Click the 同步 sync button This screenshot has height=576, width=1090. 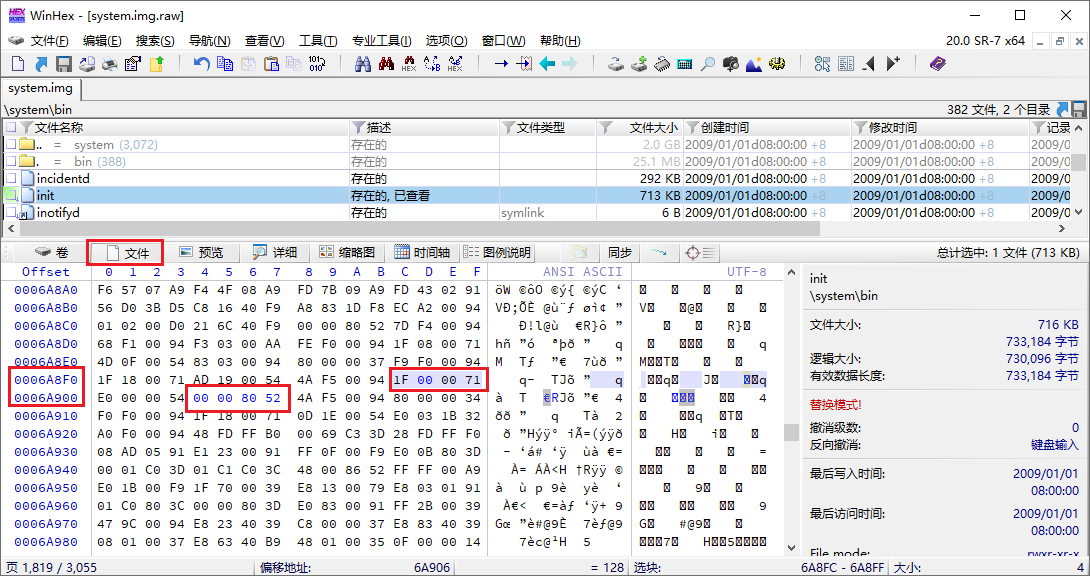click(620, 252)
